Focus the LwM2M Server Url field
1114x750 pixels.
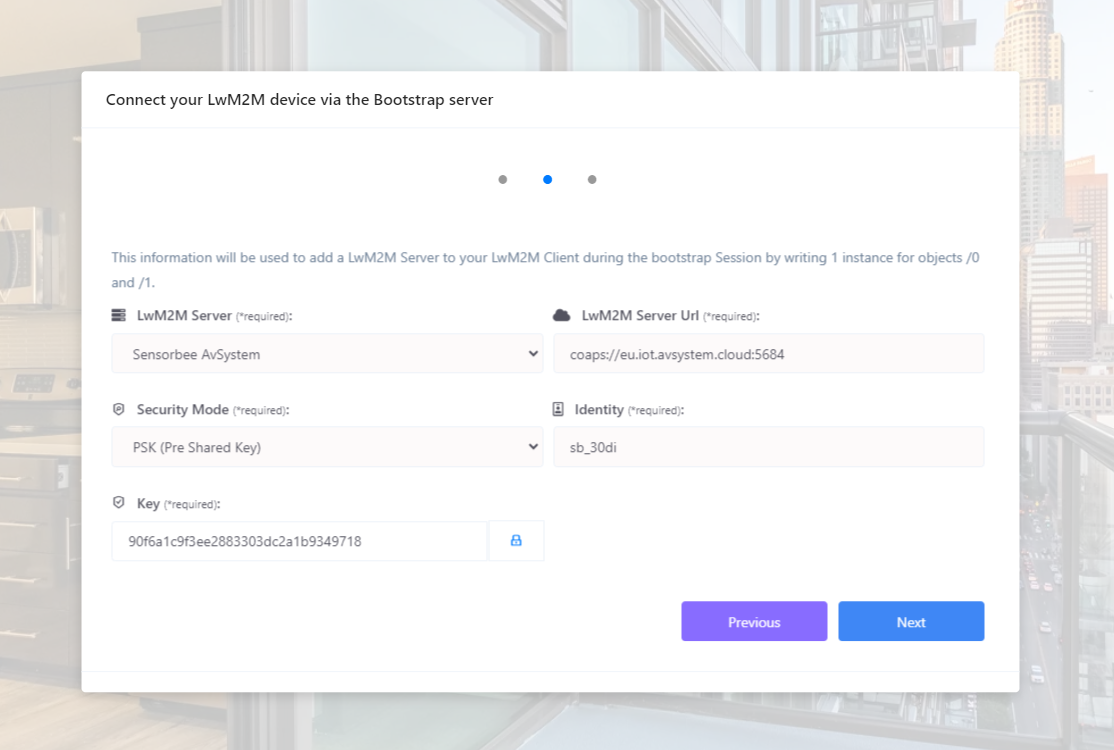click(769, 354)
